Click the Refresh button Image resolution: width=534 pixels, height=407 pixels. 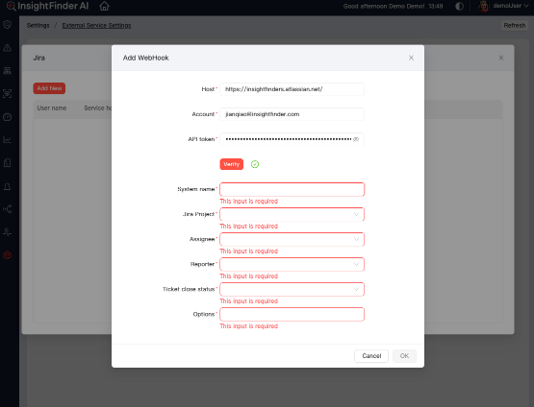click(514, 26)
